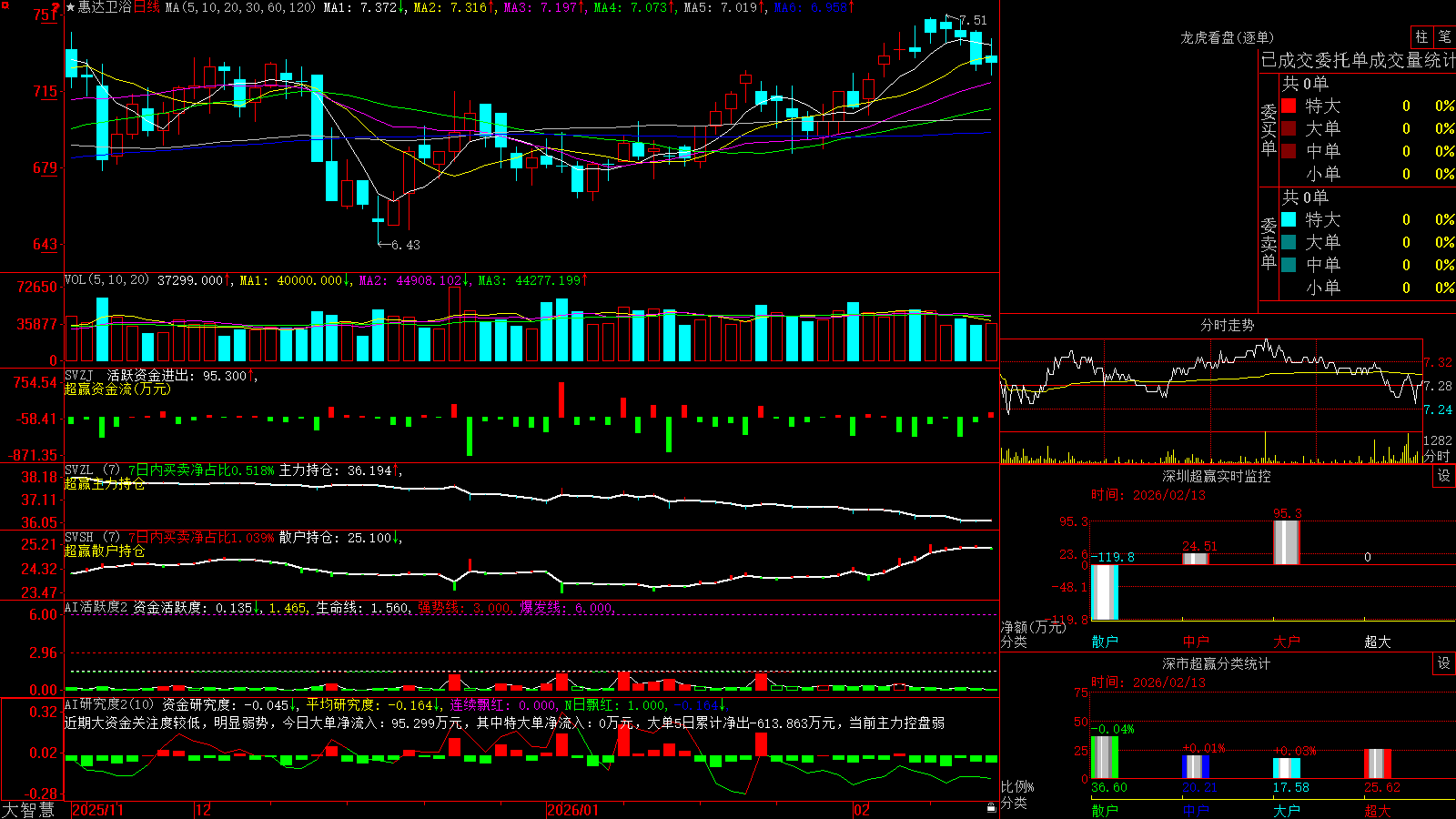This screenshot has width=1456, height=819.
Task: Click the lock icon at chart bottom-right
Action: 991,808
